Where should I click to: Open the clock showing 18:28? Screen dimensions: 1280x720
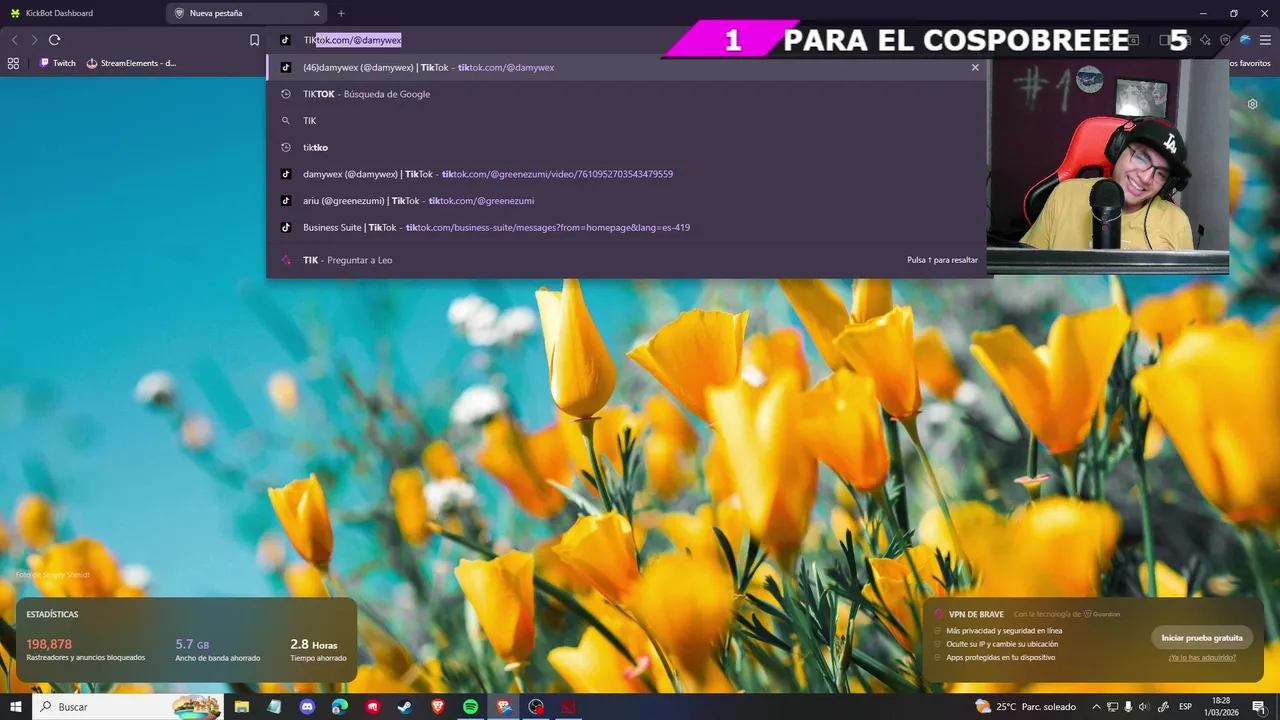pyautogui.click(x=1221, y=706)
